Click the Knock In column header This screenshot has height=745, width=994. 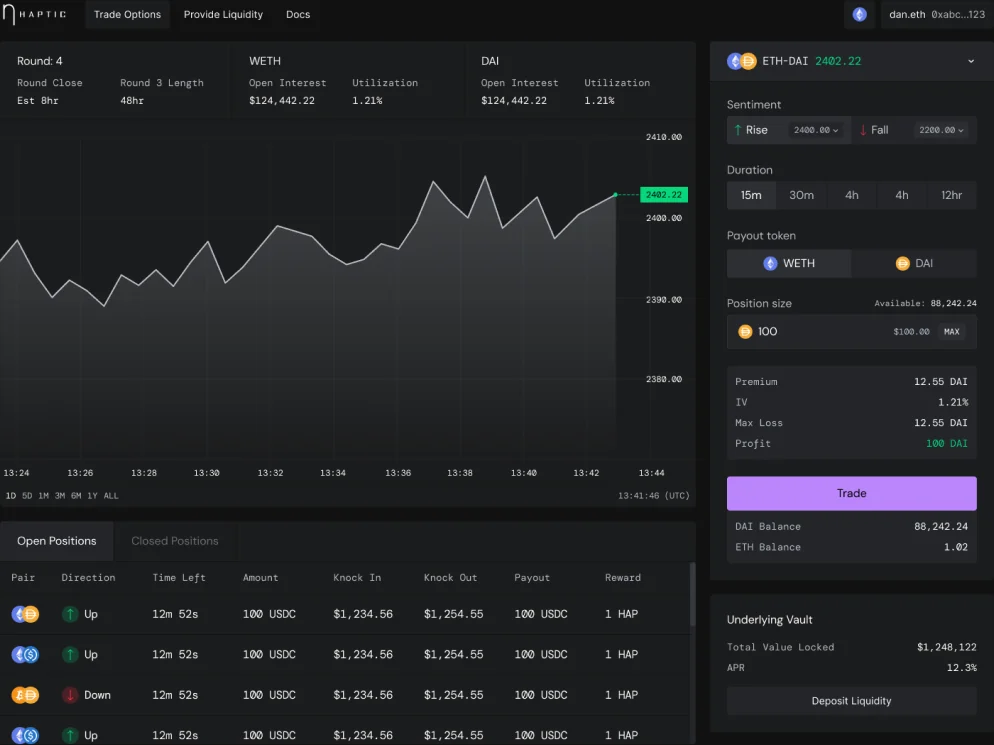(x=357, y=578)
